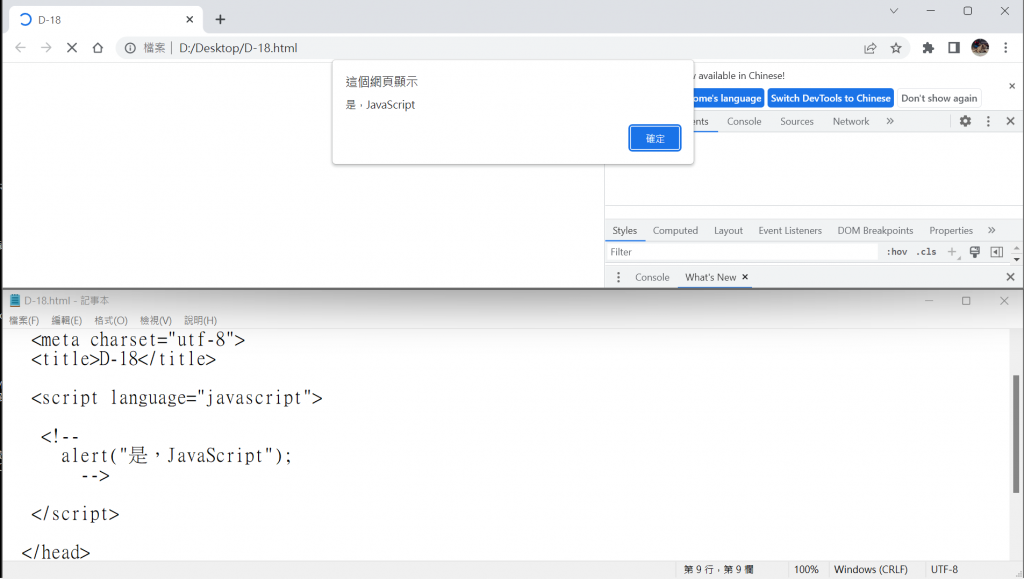Toggle :hov element state
The width and height of the screenshot is (1024, 579).
(897, 252)
